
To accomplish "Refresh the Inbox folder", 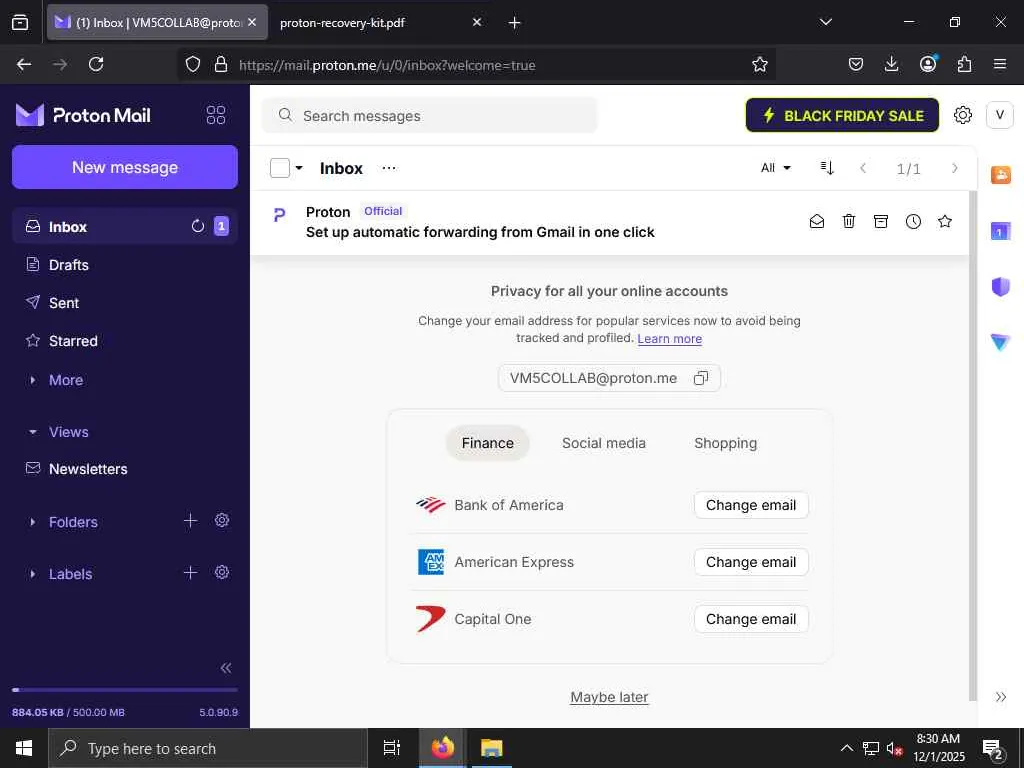I will tap(198, 226).
